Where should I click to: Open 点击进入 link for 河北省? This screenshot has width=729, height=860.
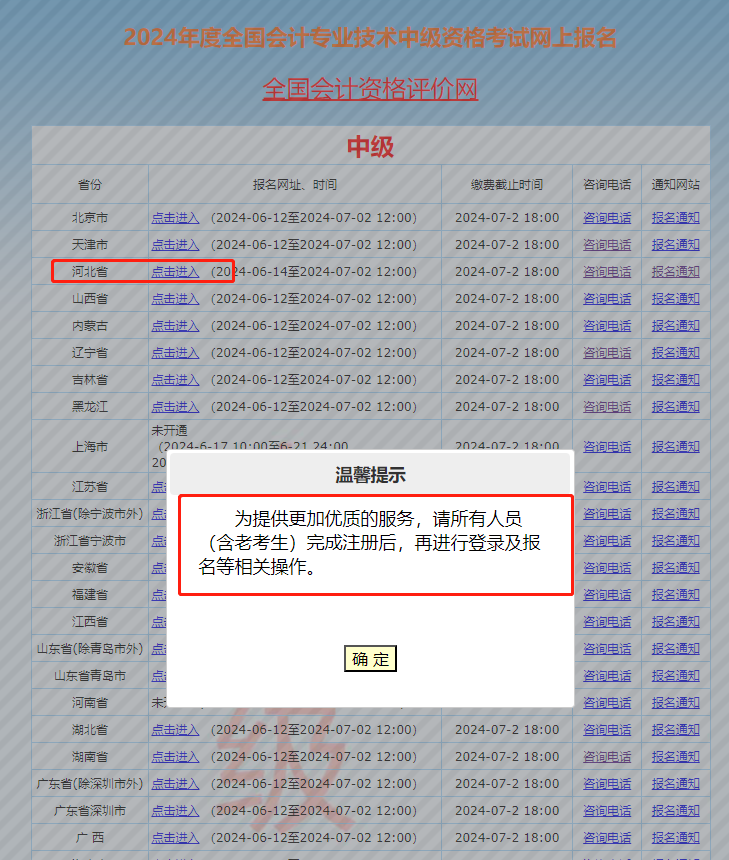(x=175, y=271)
